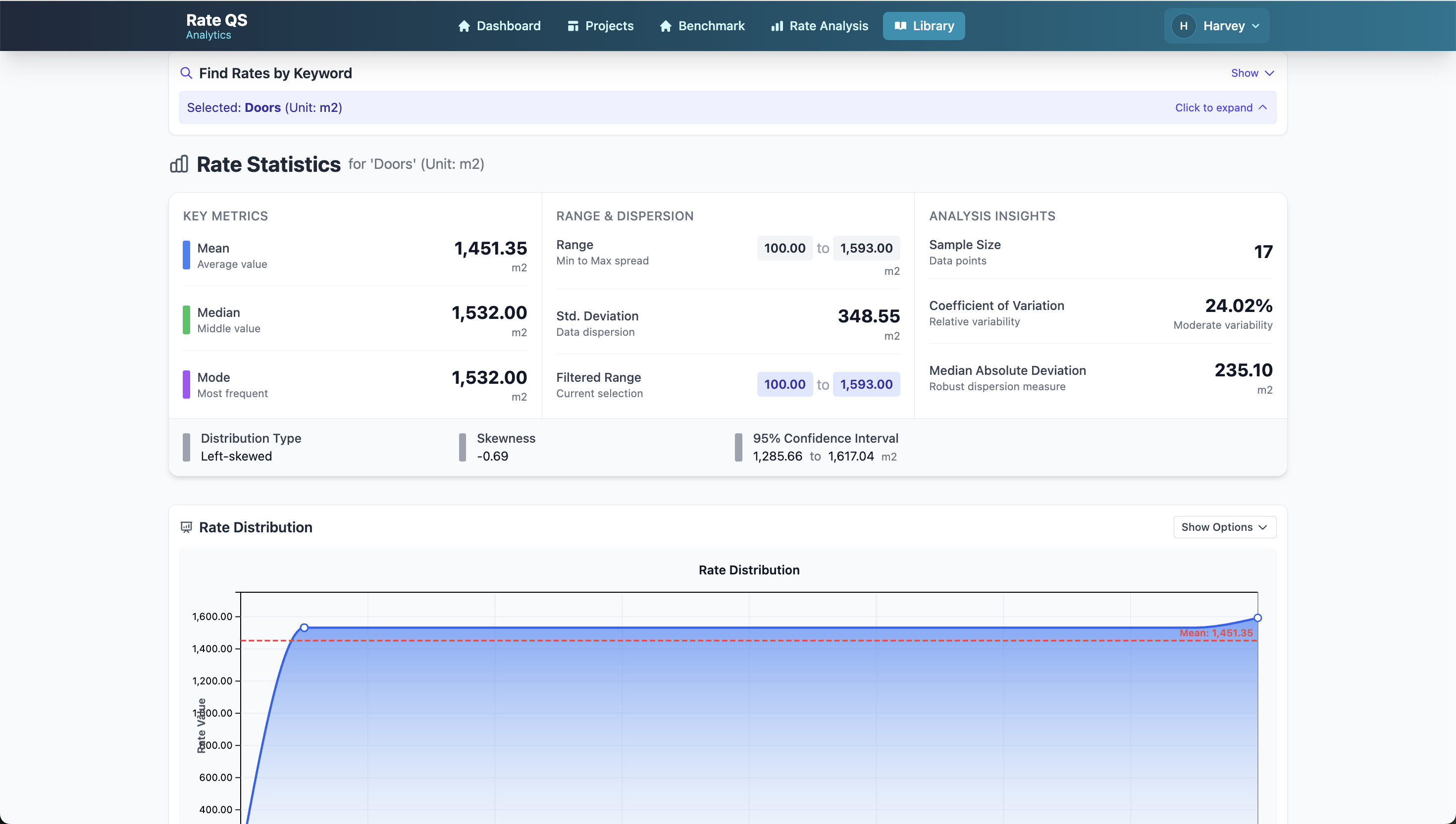Click the Harvey avatar circle
Viewport: 1456px width, 824px height.
pyautogui.click(x=1183, y=26)
